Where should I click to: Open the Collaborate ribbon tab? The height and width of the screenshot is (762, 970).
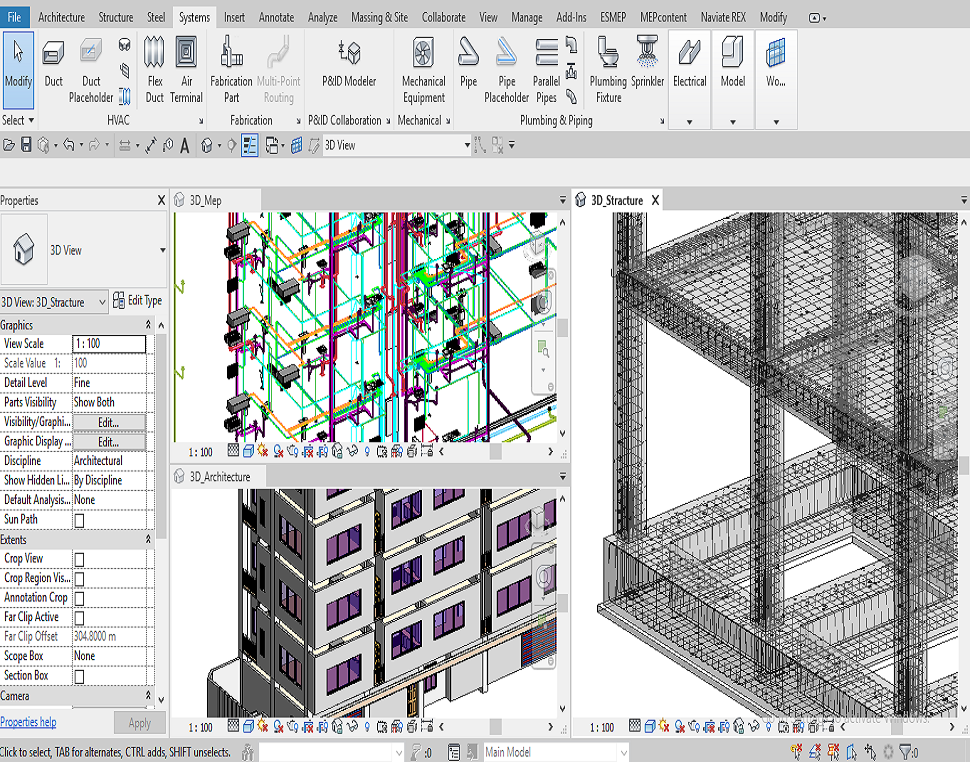pos(444,17)
